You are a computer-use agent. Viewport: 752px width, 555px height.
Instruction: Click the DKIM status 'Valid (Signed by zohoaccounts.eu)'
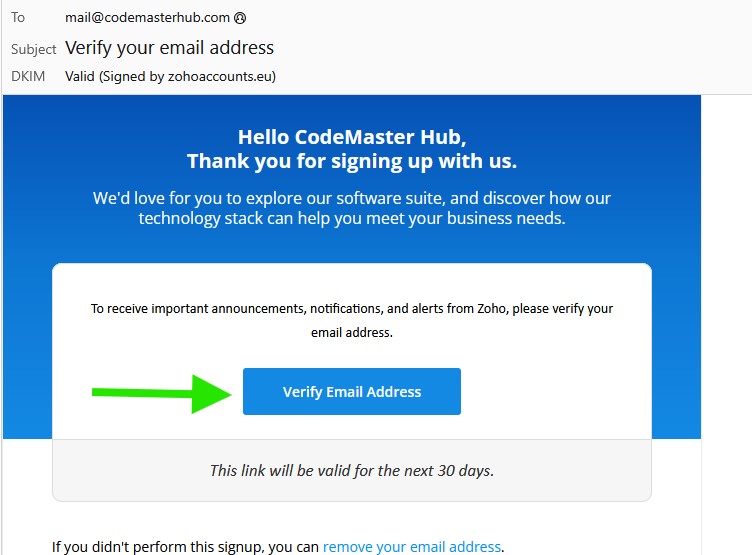[170, 76]
